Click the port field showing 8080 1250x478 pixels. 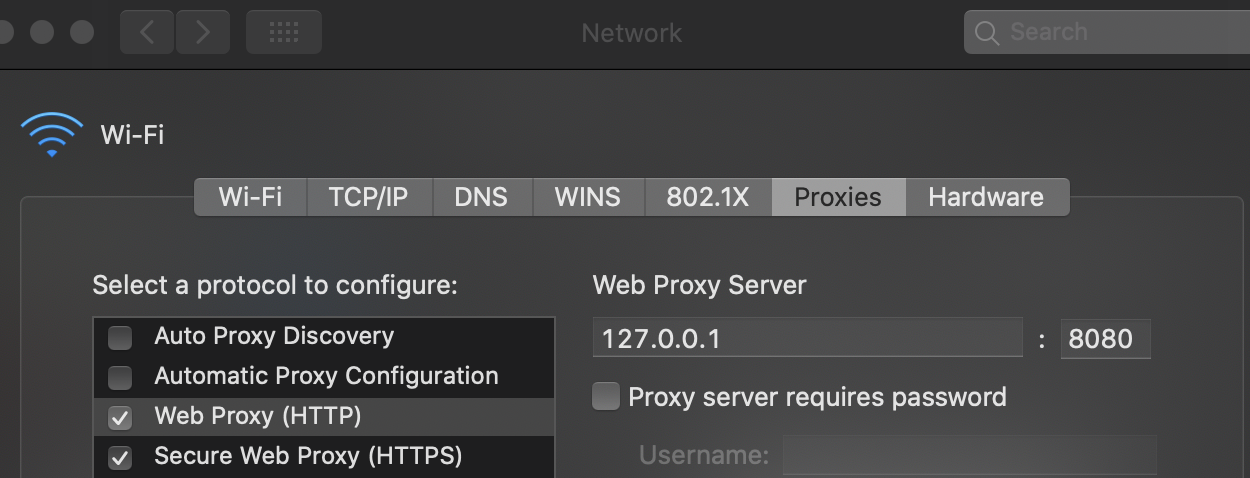click(1104, 339)
